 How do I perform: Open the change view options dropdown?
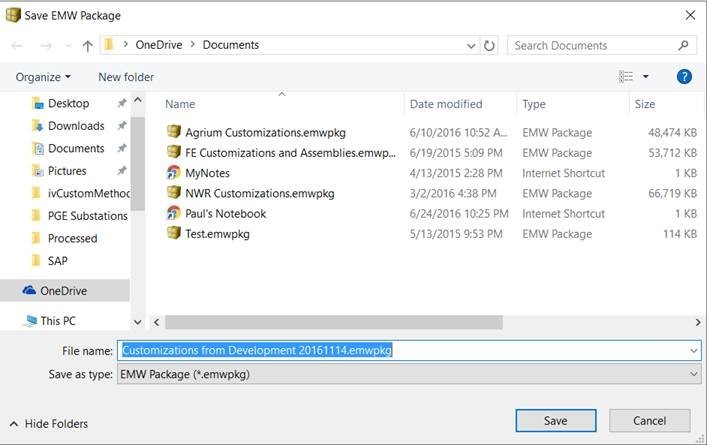pyautogui.click(x=645, y=77)
